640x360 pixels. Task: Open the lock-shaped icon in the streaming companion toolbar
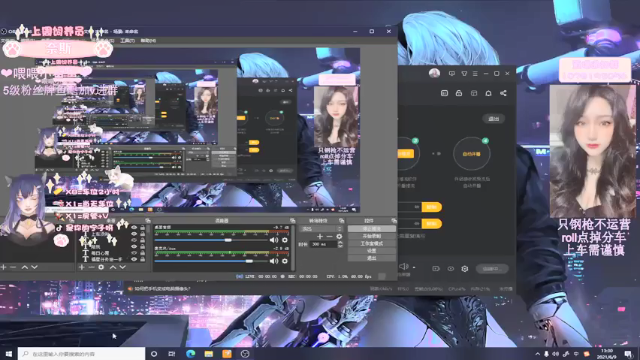tap(459, 93)
